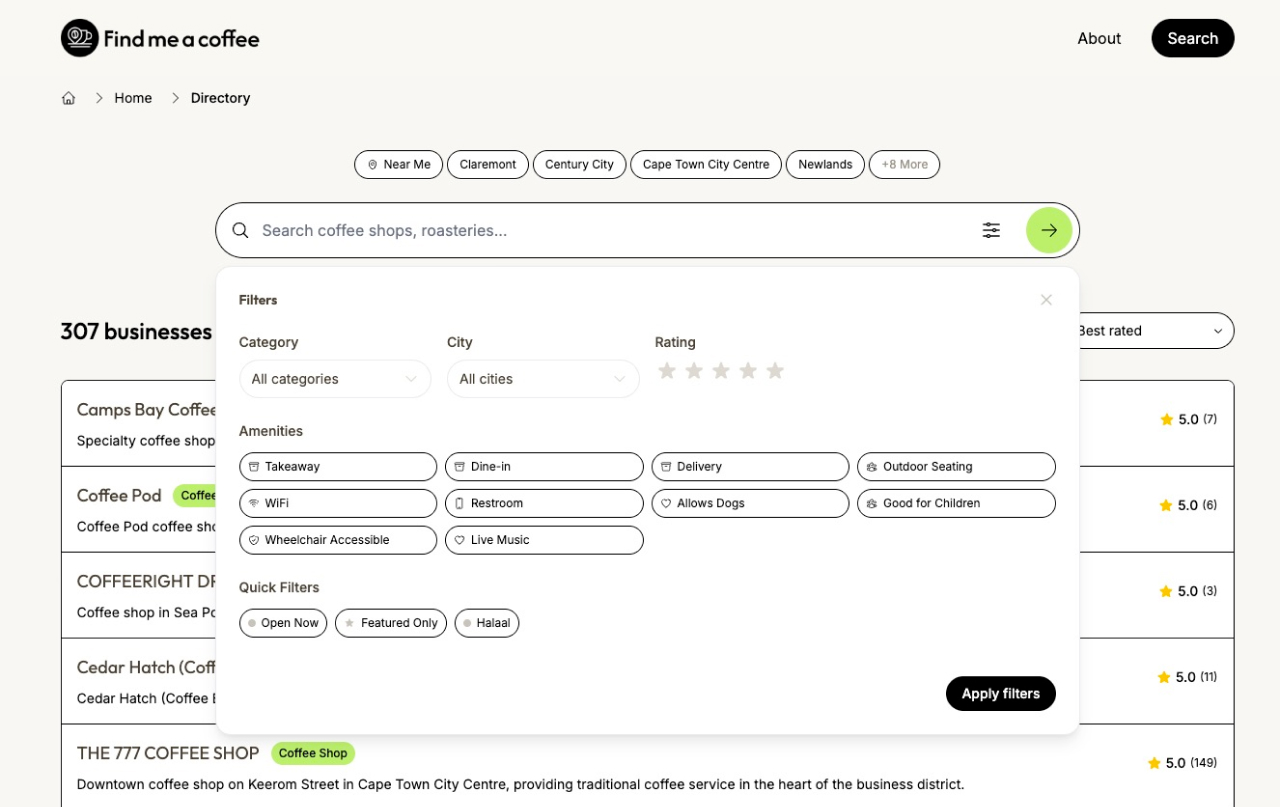Toggle the Open Now quick filter

coord(283,623)
